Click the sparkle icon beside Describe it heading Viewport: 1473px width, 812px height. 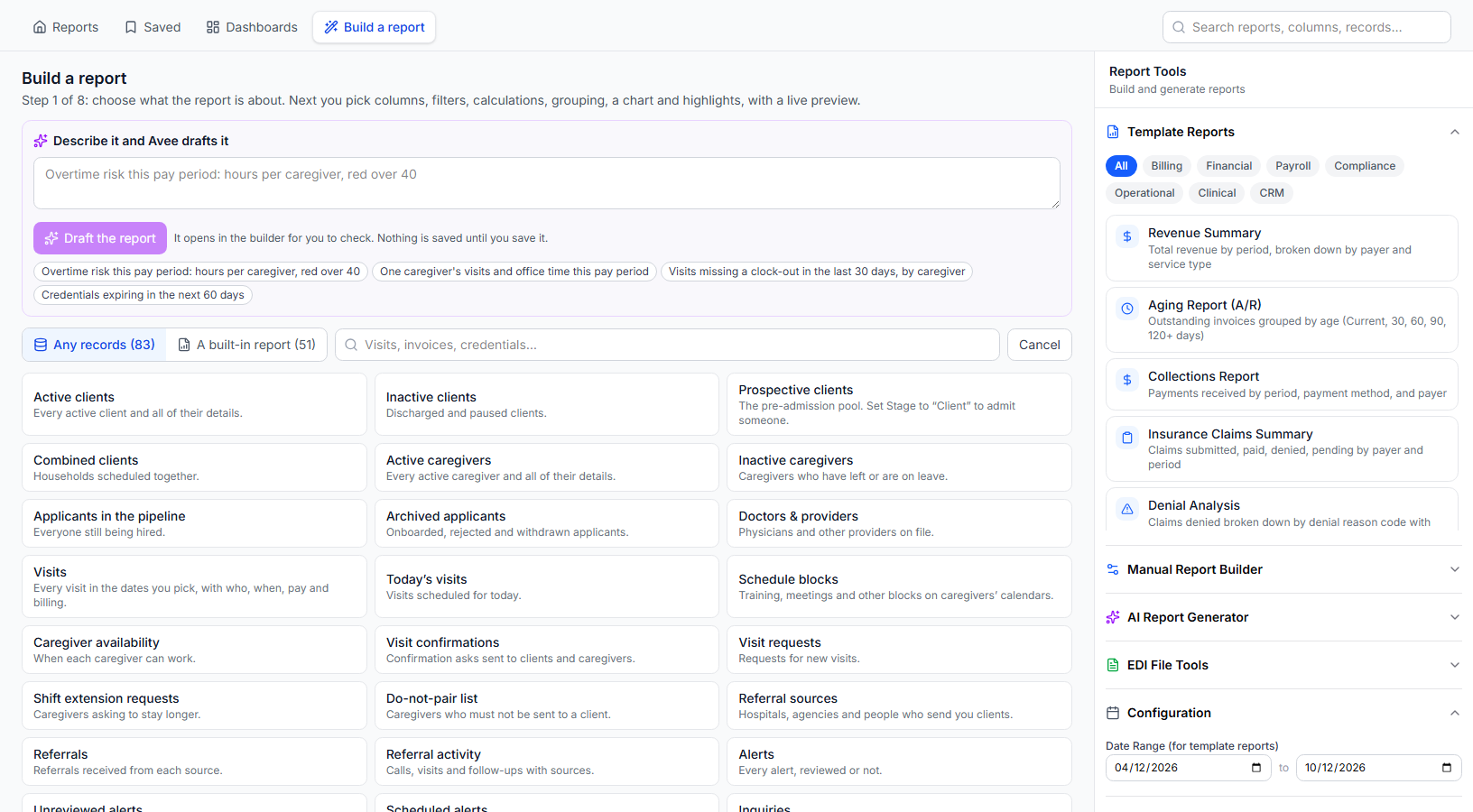point(41,141)
